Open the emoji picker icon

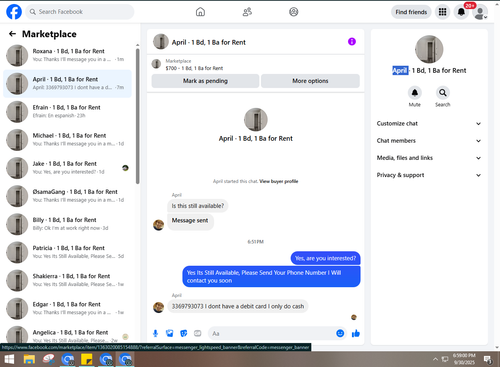(340, 333)
